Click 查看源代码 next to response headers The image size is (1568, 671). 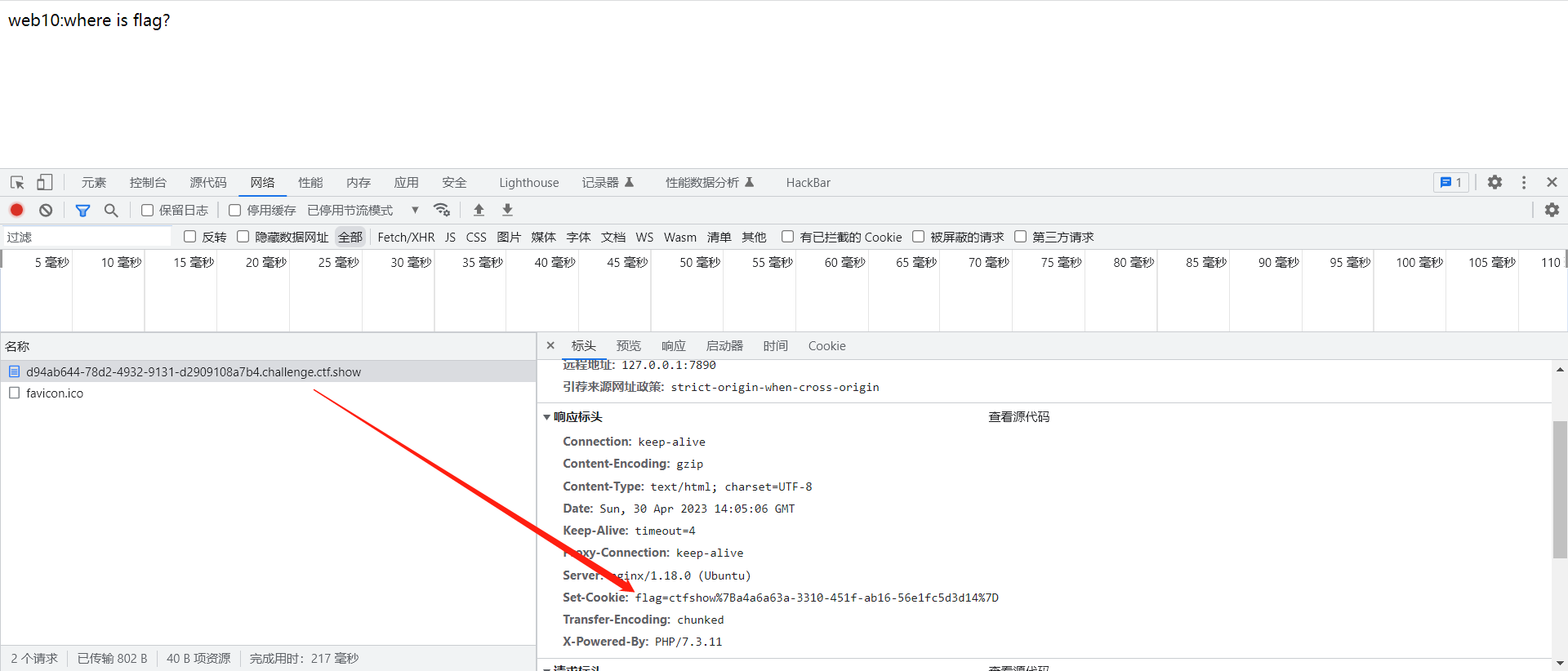point(1018,417)
